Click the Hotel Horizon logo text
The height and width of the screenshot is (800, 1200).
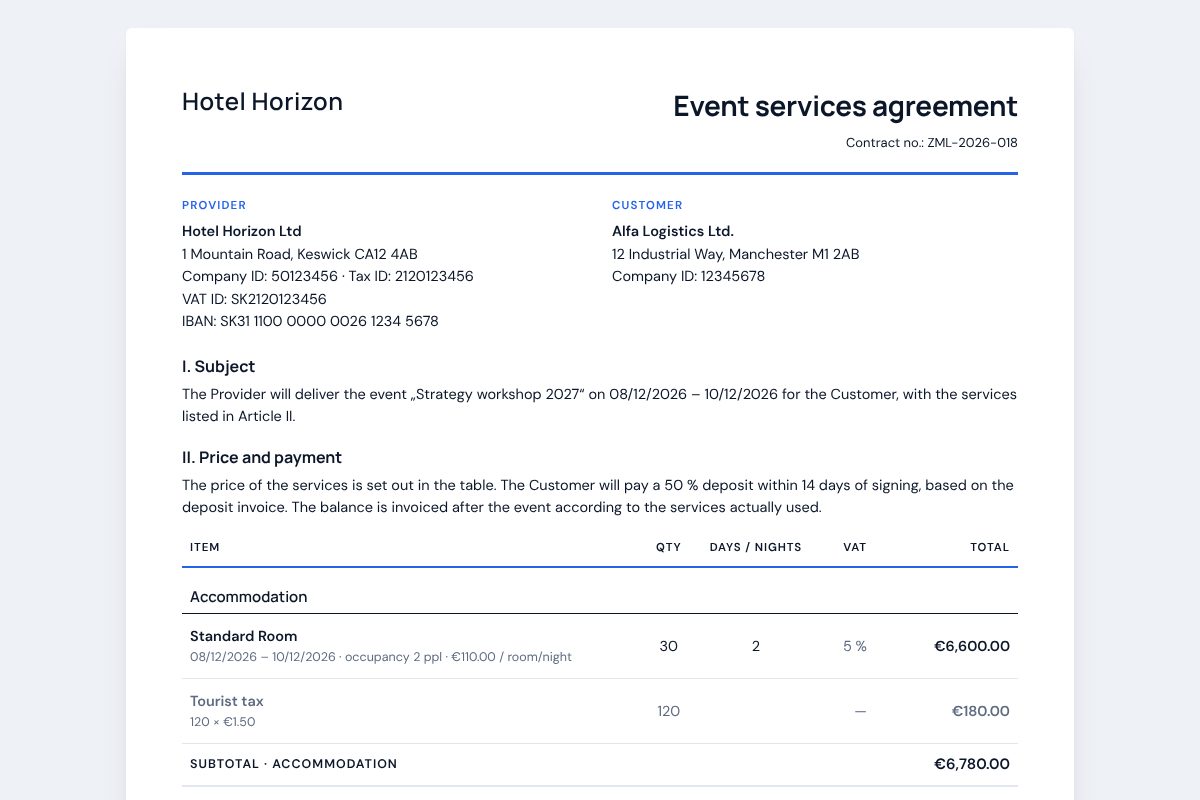coord(262,102)
